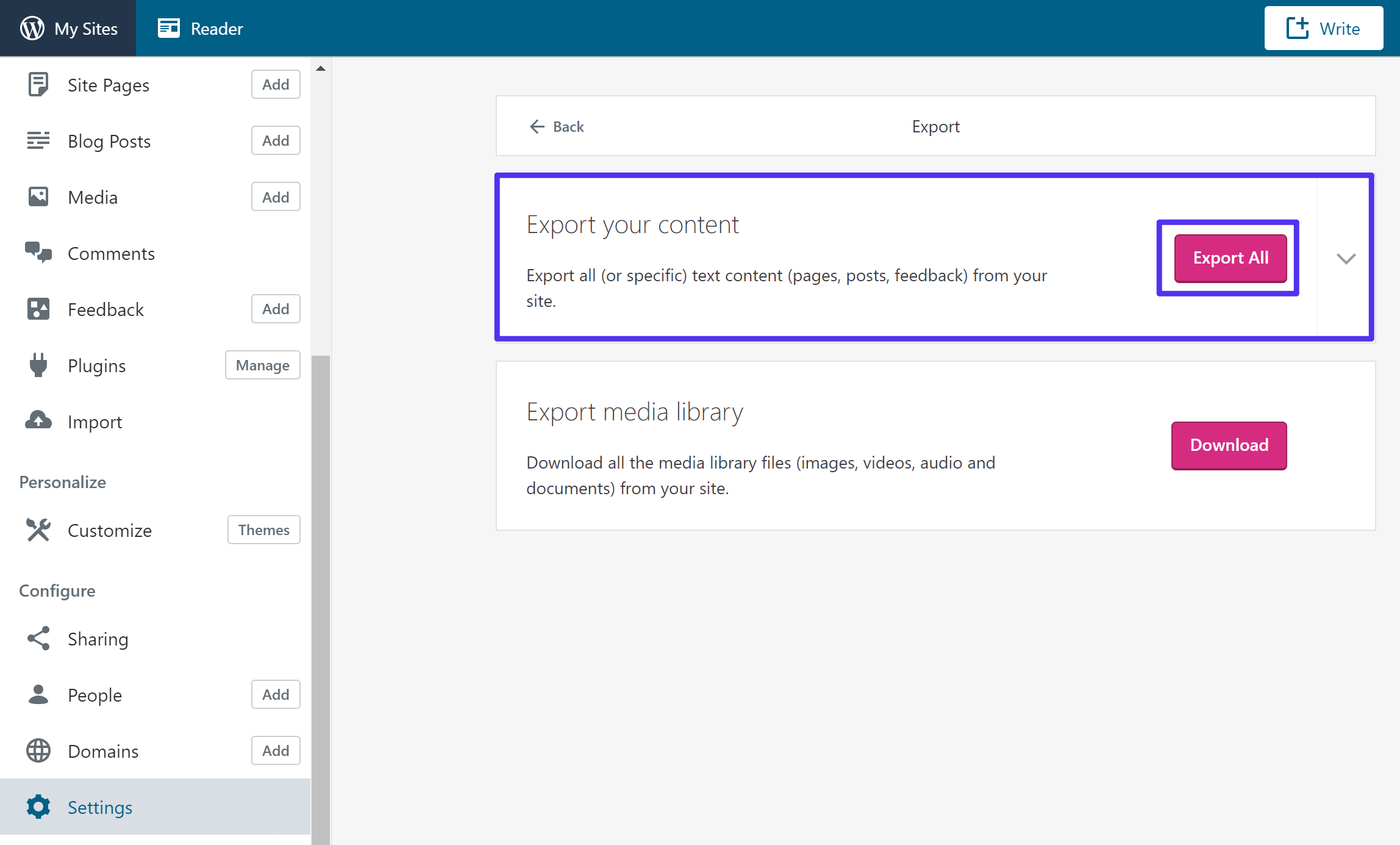Click the Download button for media library
This screenshot has height=845, width=1400.
coord(1228,445)
